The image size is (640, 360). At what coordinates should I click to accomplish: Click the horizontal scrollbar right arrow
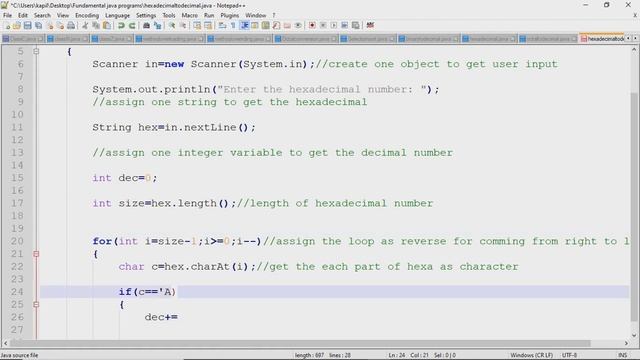point(626,343)
